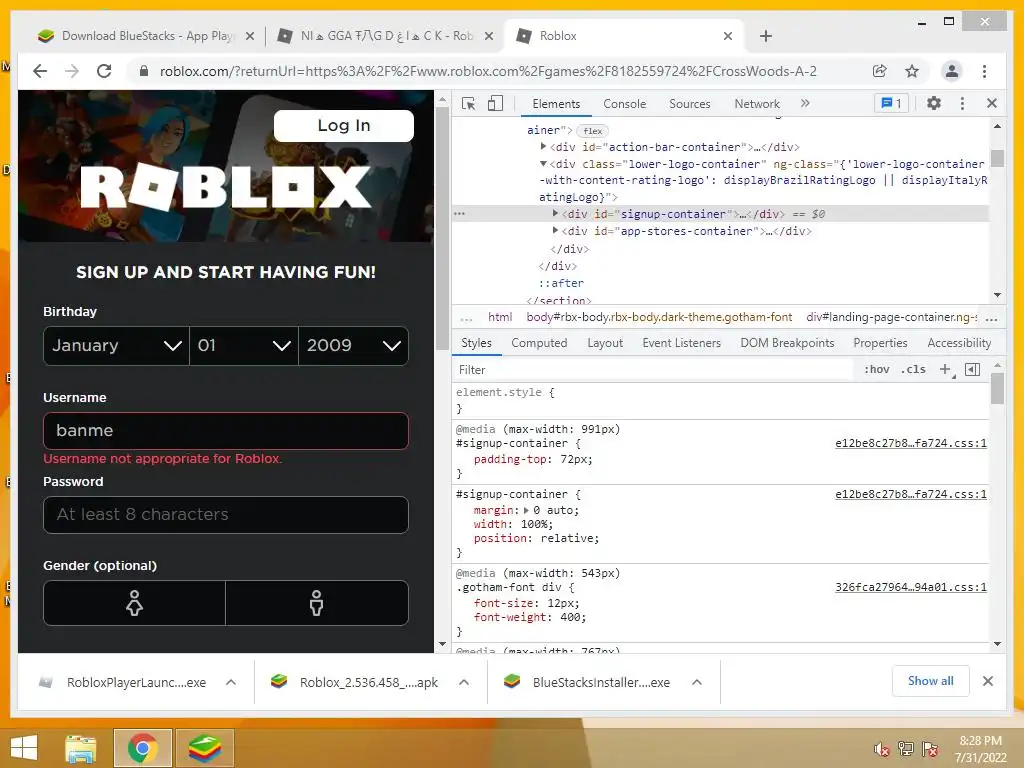Open Chrome's three-dot menu

pos(984,71)
